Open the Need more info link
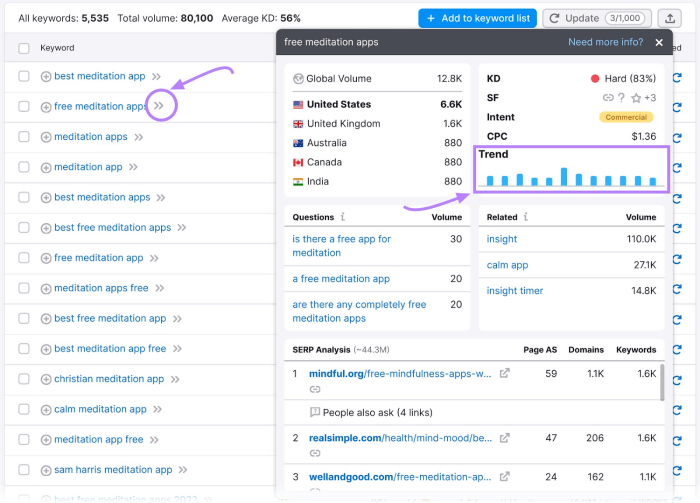700x503 pixels. click(605, 42)
